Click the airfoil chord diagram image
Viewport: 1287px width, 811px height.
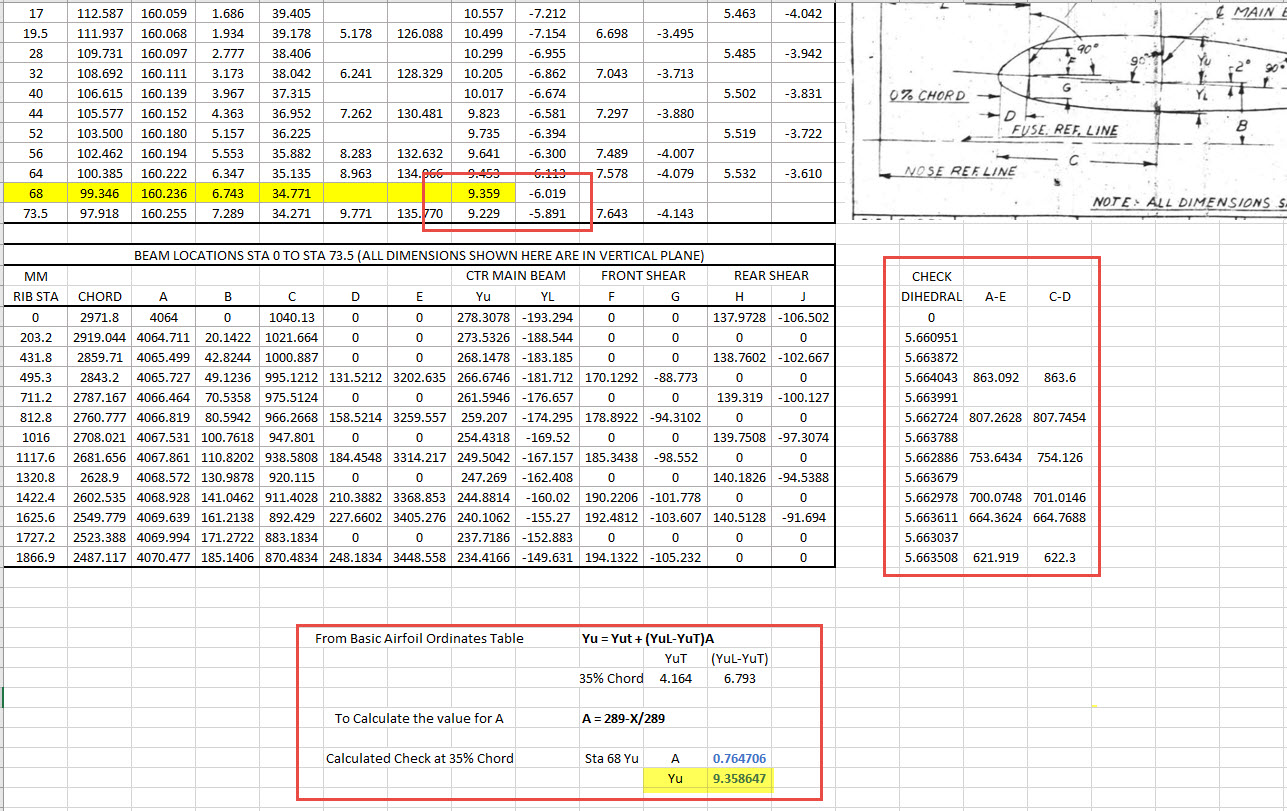[x=1065, y=110]
